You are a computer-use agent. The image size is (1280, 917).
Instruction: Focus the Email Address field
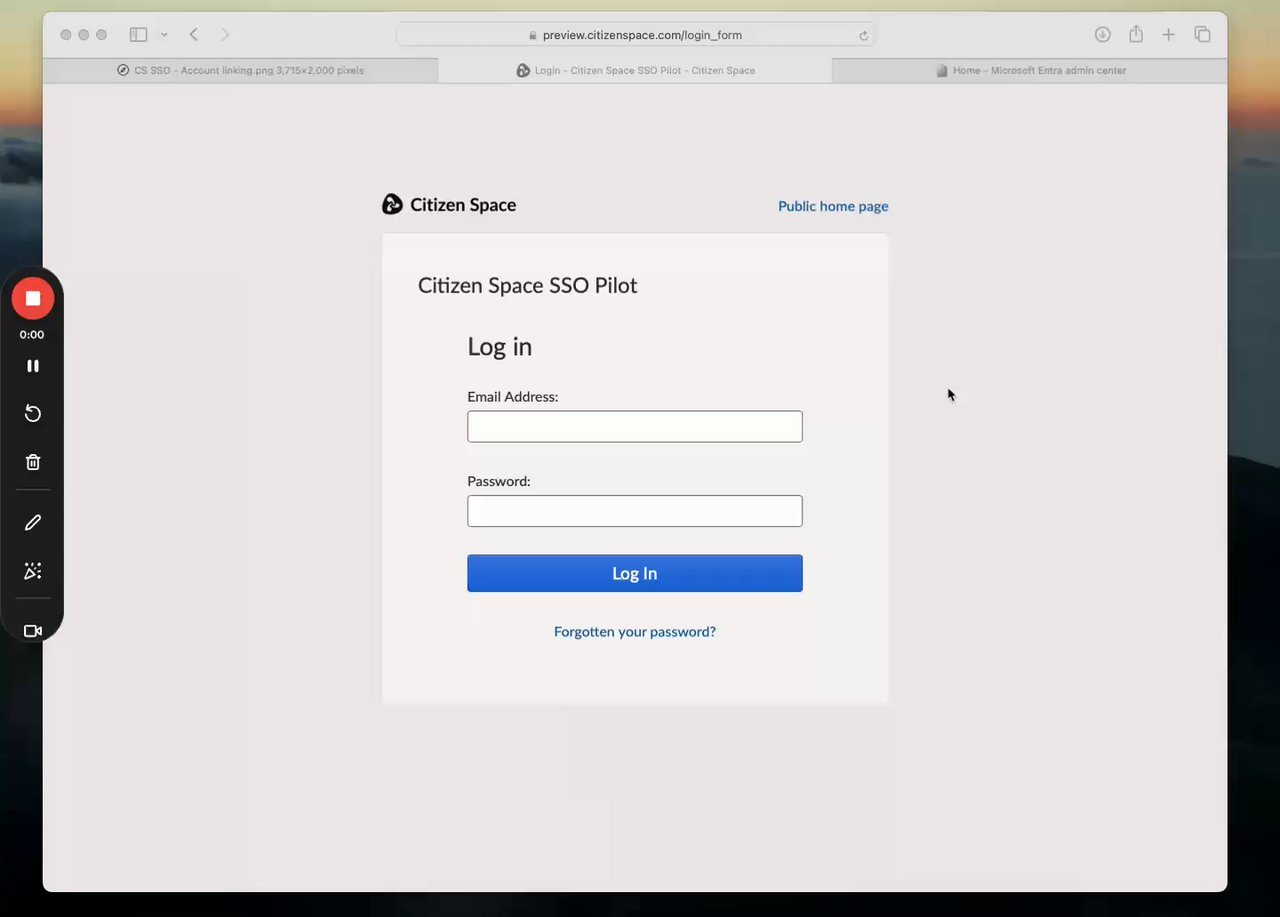tap(635, 426)
